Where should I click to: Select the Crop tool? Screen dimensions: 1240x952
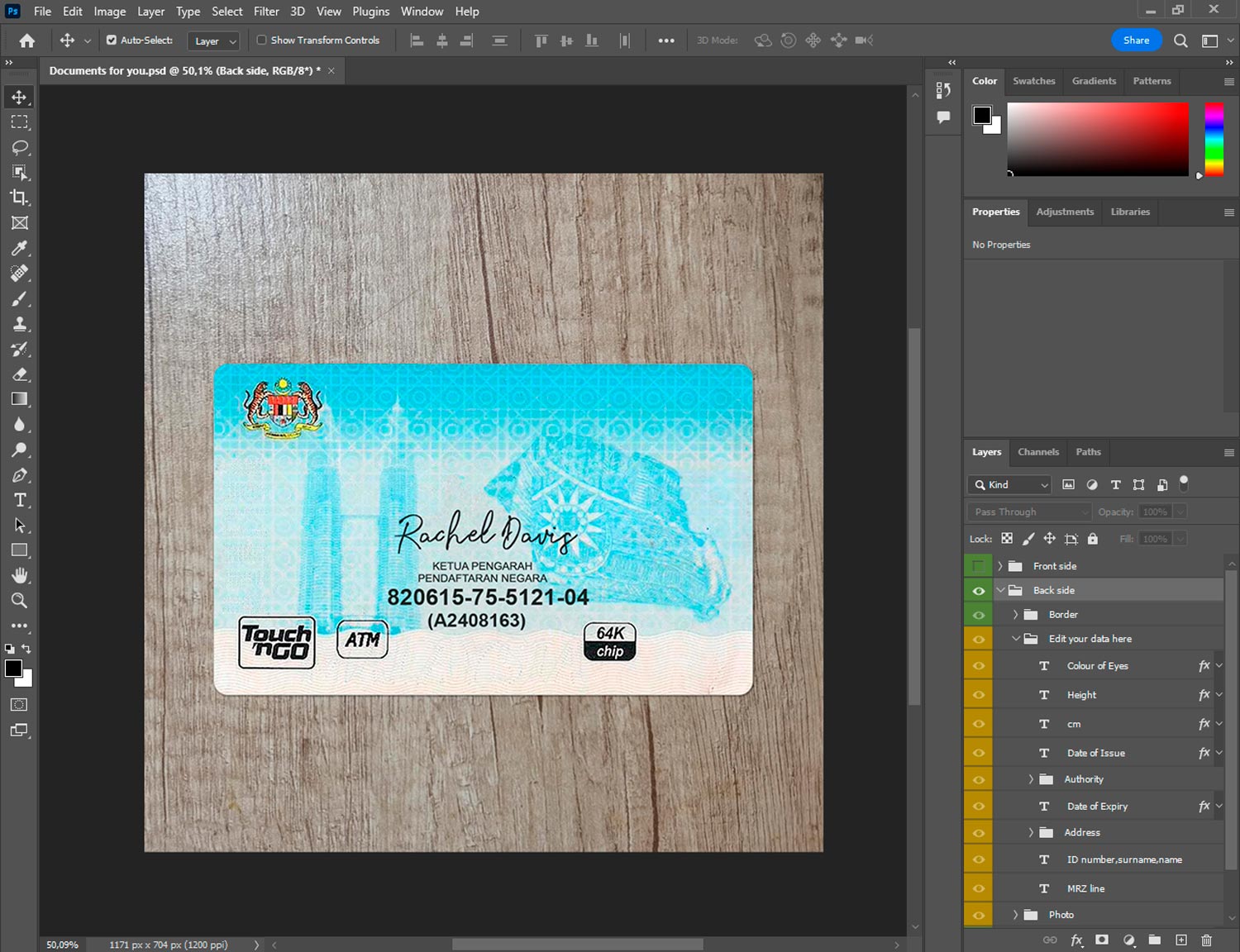coord(19,198)
